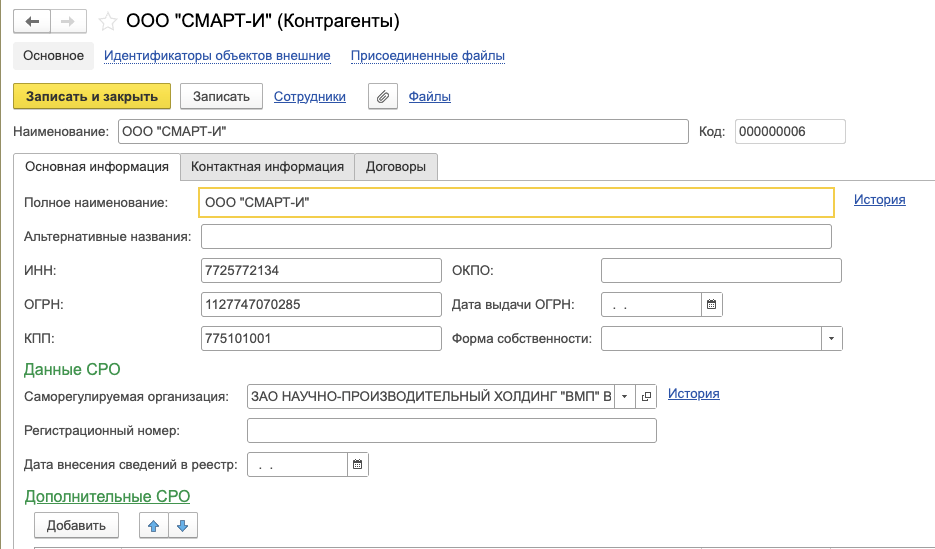The width and height of the screenshot is (935, 549).
Task: Switch to Контактная информация tab
Action: pyautogui.click(x=267, y=167)
